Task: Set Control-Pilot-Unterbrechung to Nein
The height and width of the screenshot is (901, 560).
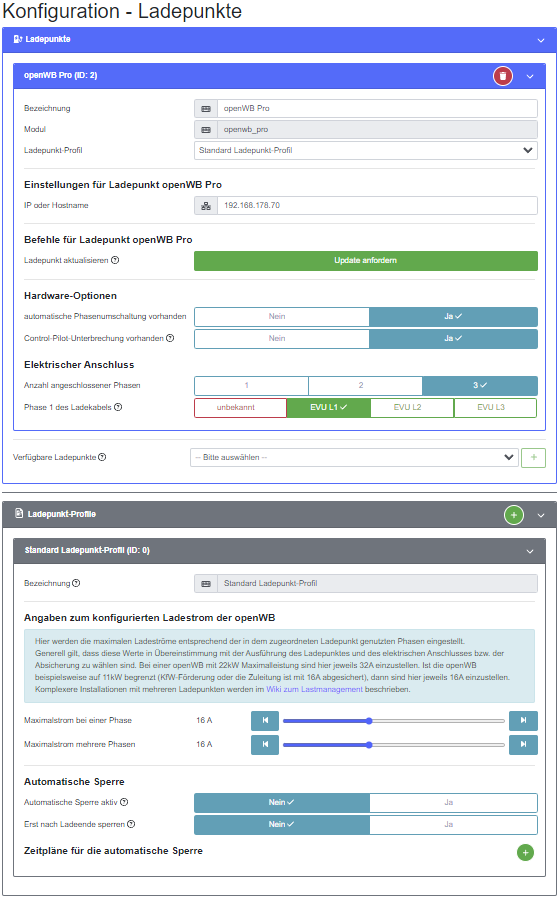Action: click(x=281, y=339)
